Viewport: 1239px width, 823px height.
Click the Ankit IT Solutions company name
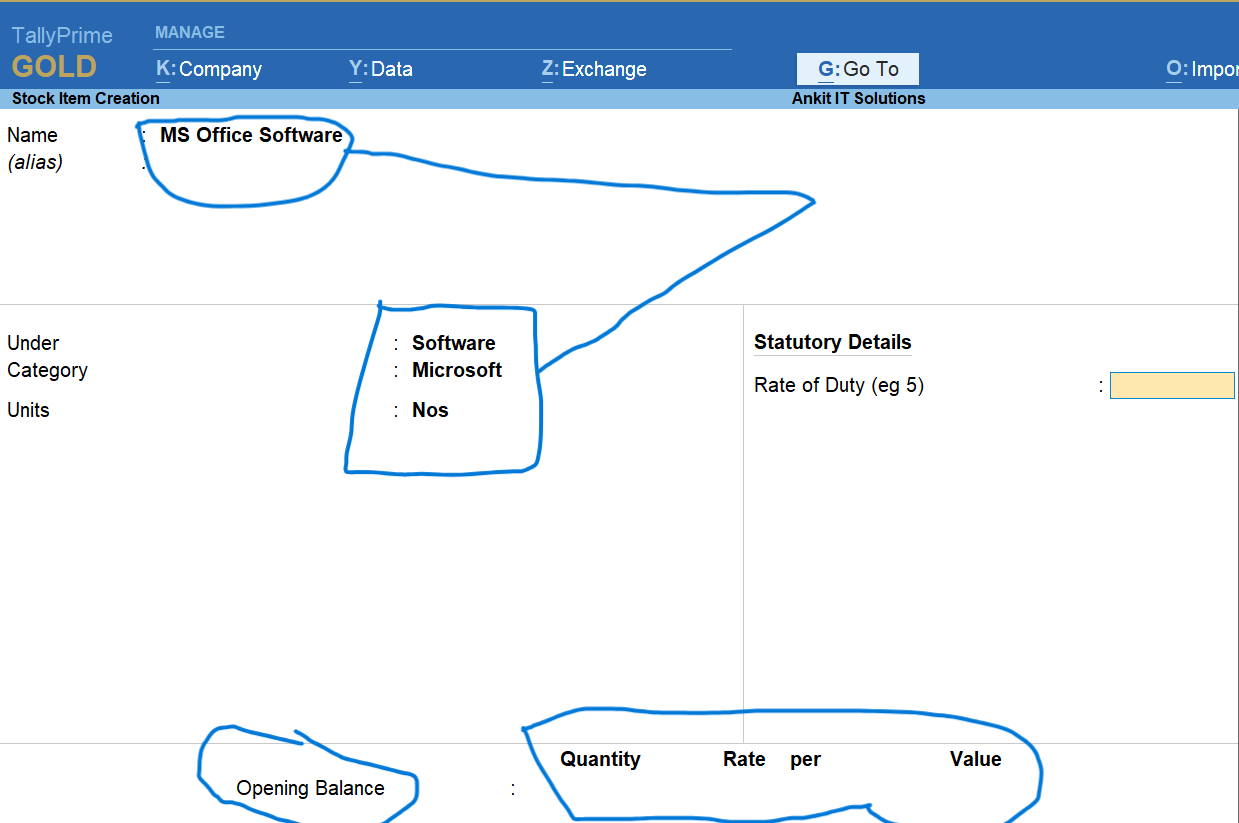tap(859, 98)
